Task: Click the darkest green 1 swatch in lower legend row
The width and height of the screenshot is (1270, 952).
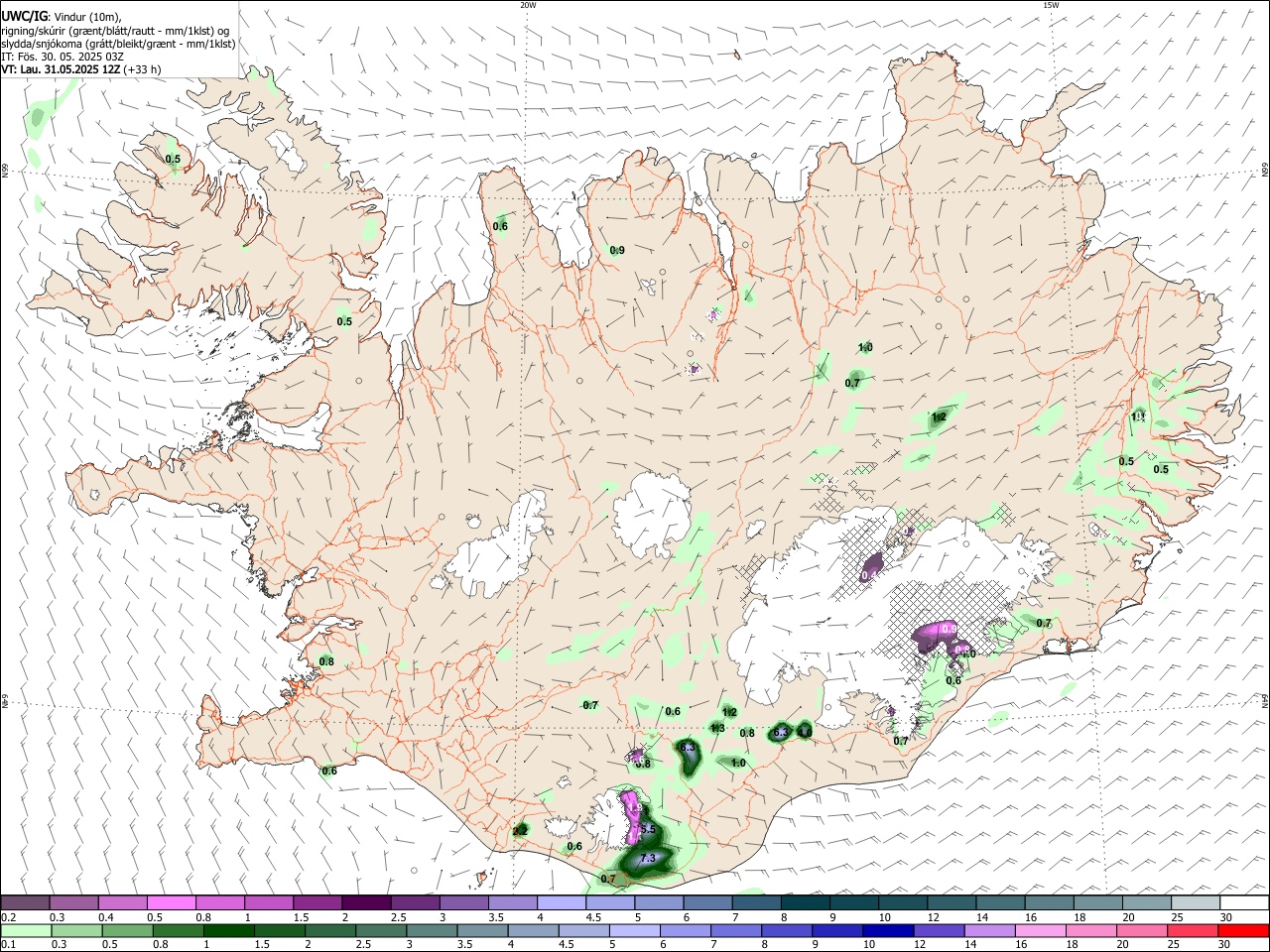Action: point(229,930)
